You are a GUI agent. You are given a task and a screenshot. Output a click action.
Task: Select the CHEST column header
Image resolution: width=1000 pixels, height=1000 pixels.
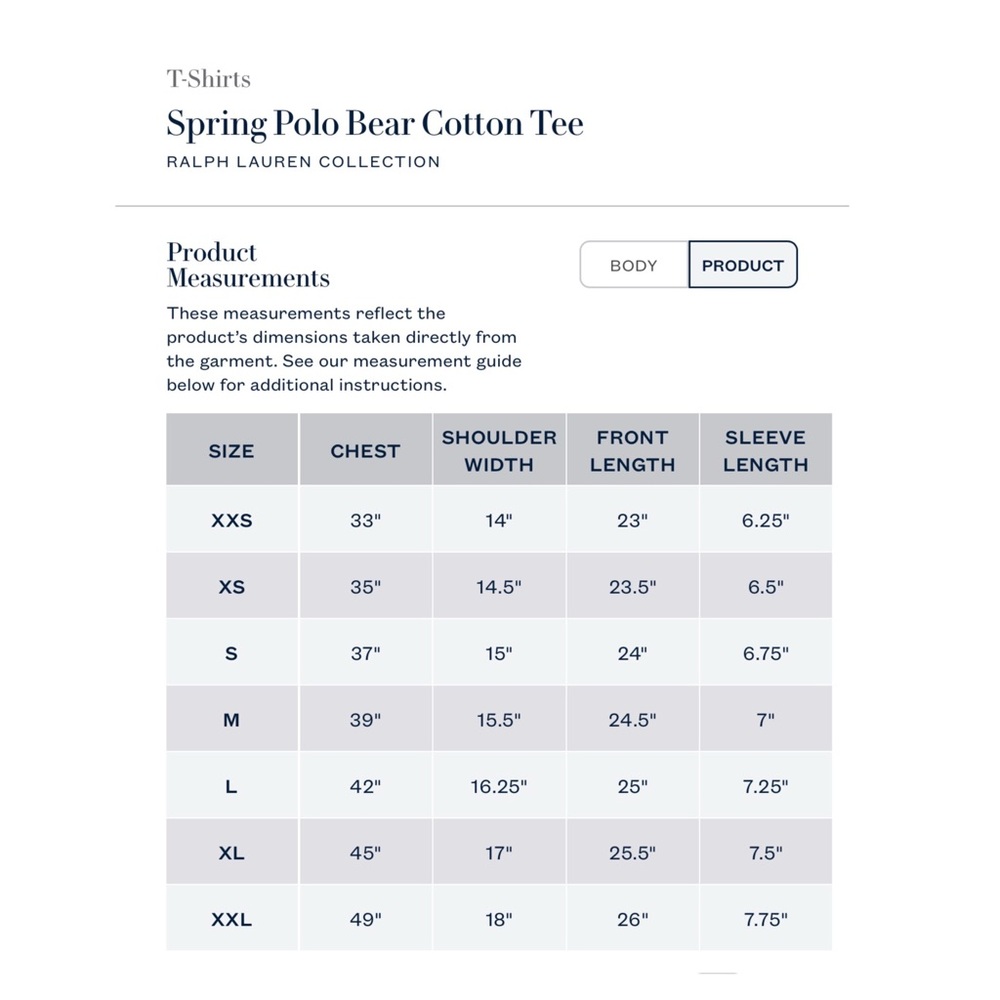365,450
